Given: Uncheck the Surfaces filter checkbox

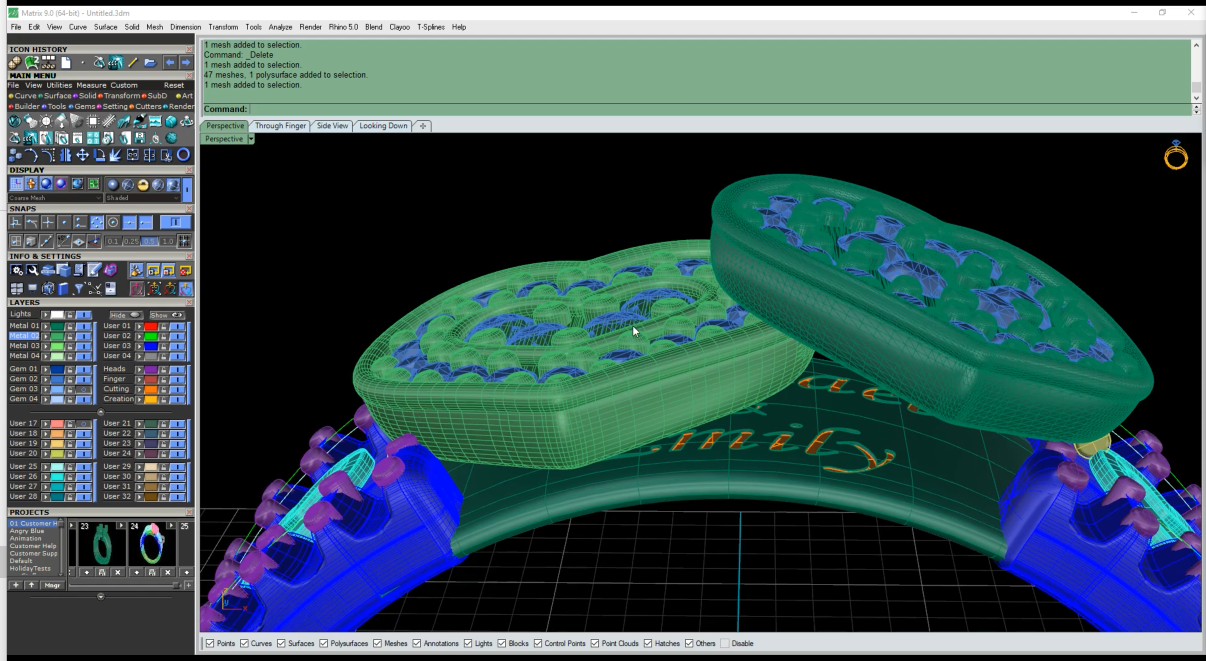Looking at the screenshot, I should 281,643.
